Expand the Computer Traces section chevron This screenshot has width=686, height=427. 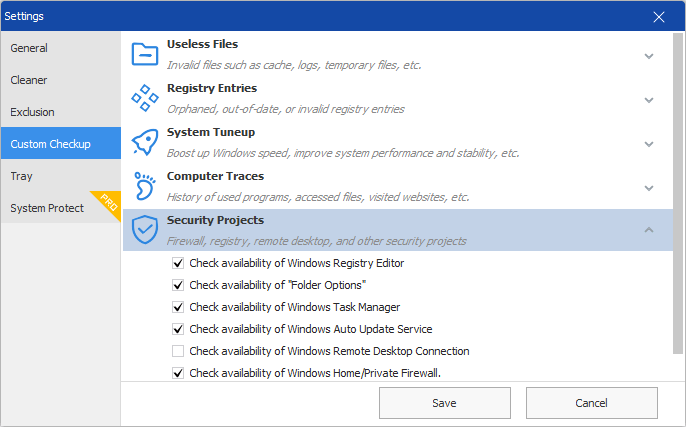click(649, 188)
